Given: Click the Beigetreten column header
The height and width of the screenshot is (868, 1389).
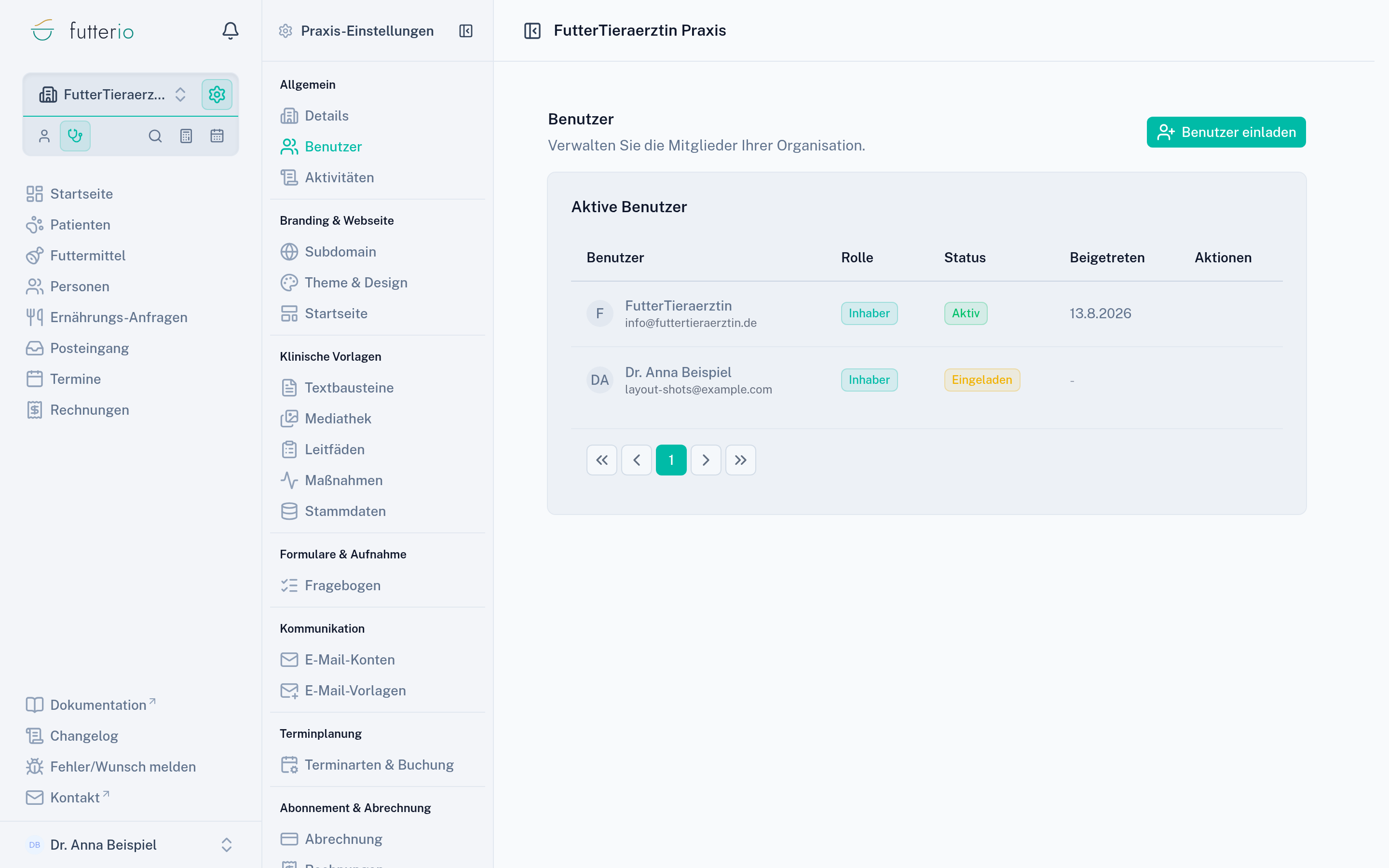Looking at the screenshot, I should coord(1107,258).
